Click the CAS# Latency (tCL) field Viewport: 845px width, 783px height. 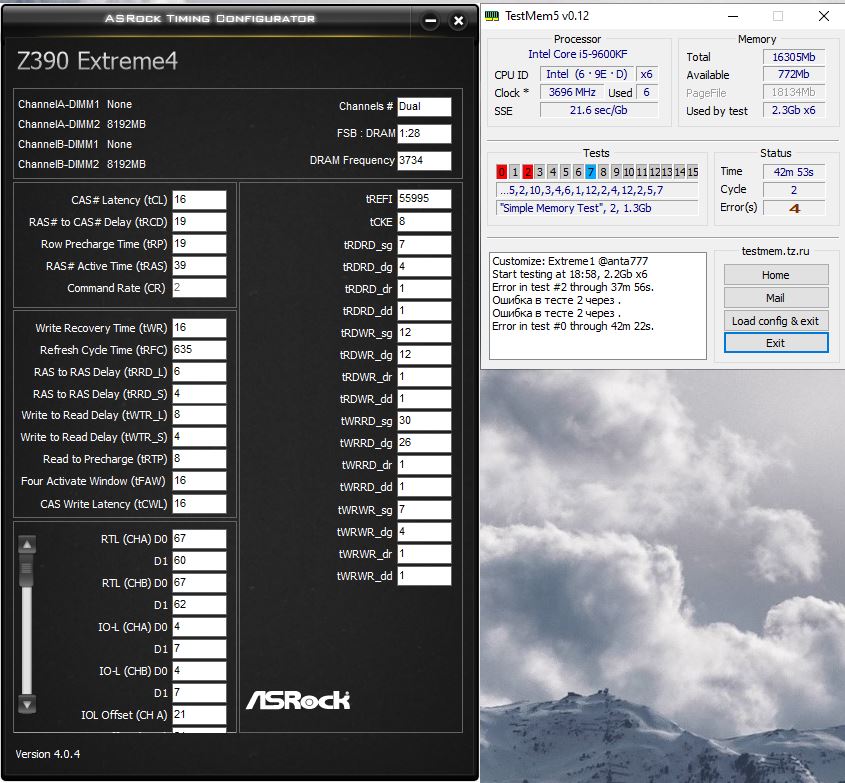tap(199, 199)
